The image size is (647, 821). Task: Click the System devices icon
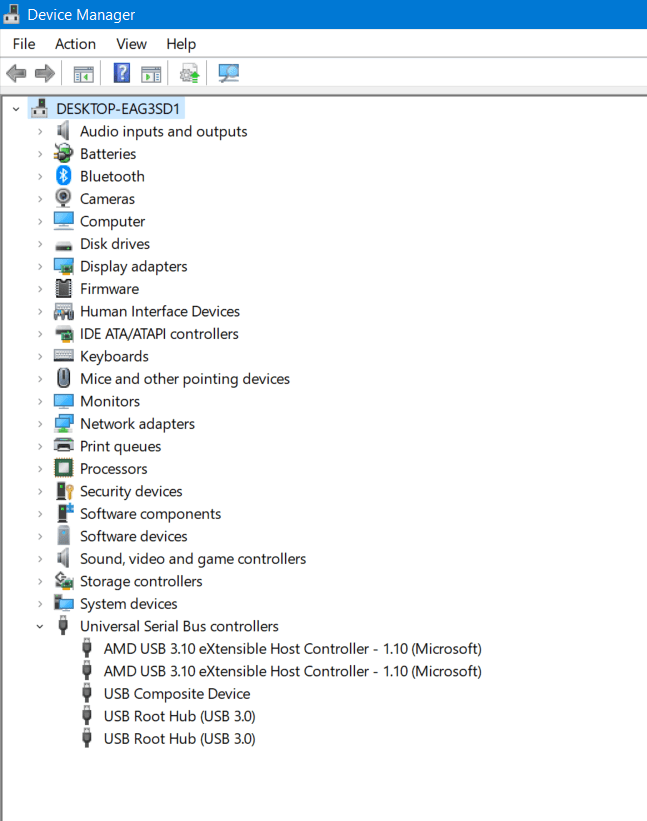click(63, 603)
